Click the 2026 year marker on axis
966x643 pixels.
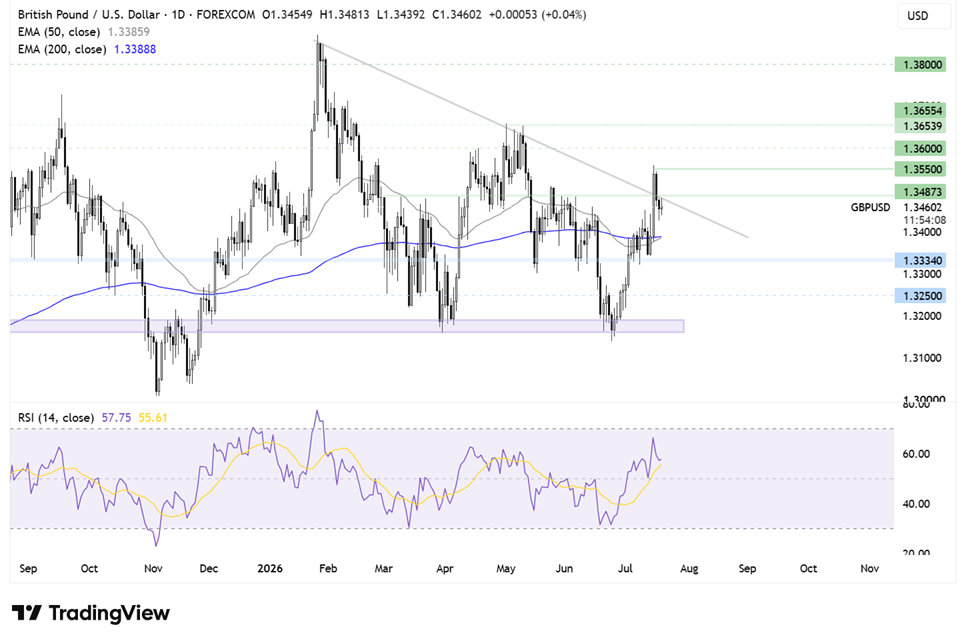click(x=270, y=568)
